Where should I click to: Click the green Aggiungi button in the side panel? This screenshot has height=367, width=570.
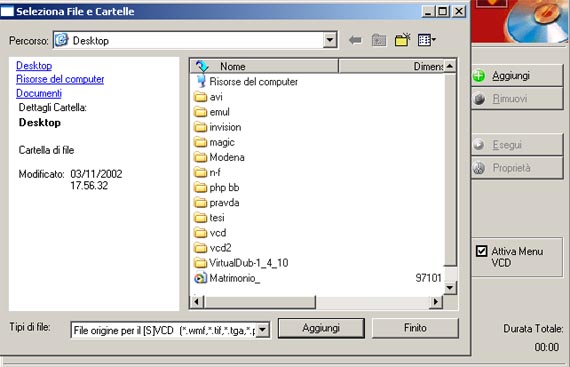click(x=517, y=76)
